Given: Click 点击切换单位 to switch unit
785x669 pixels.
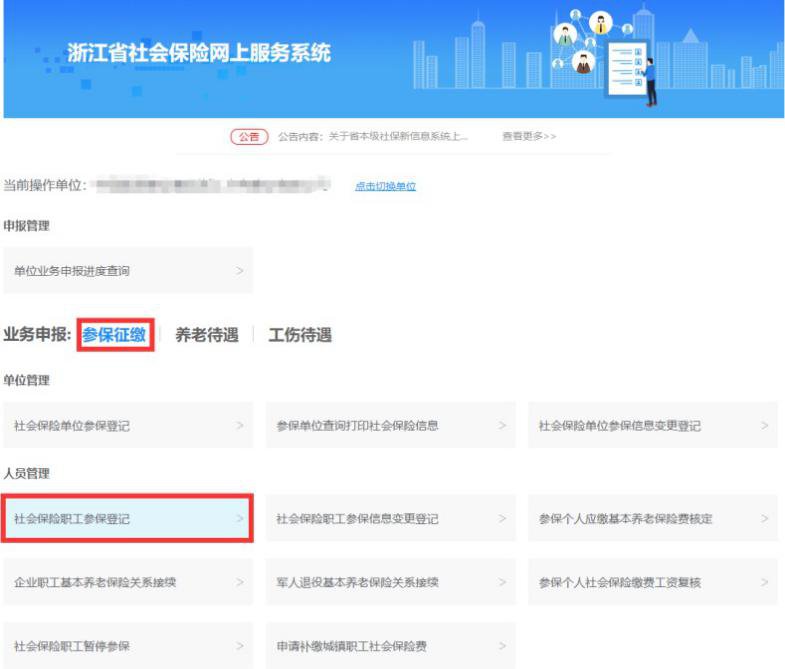Looking at the screenshot, I should 385,186.
